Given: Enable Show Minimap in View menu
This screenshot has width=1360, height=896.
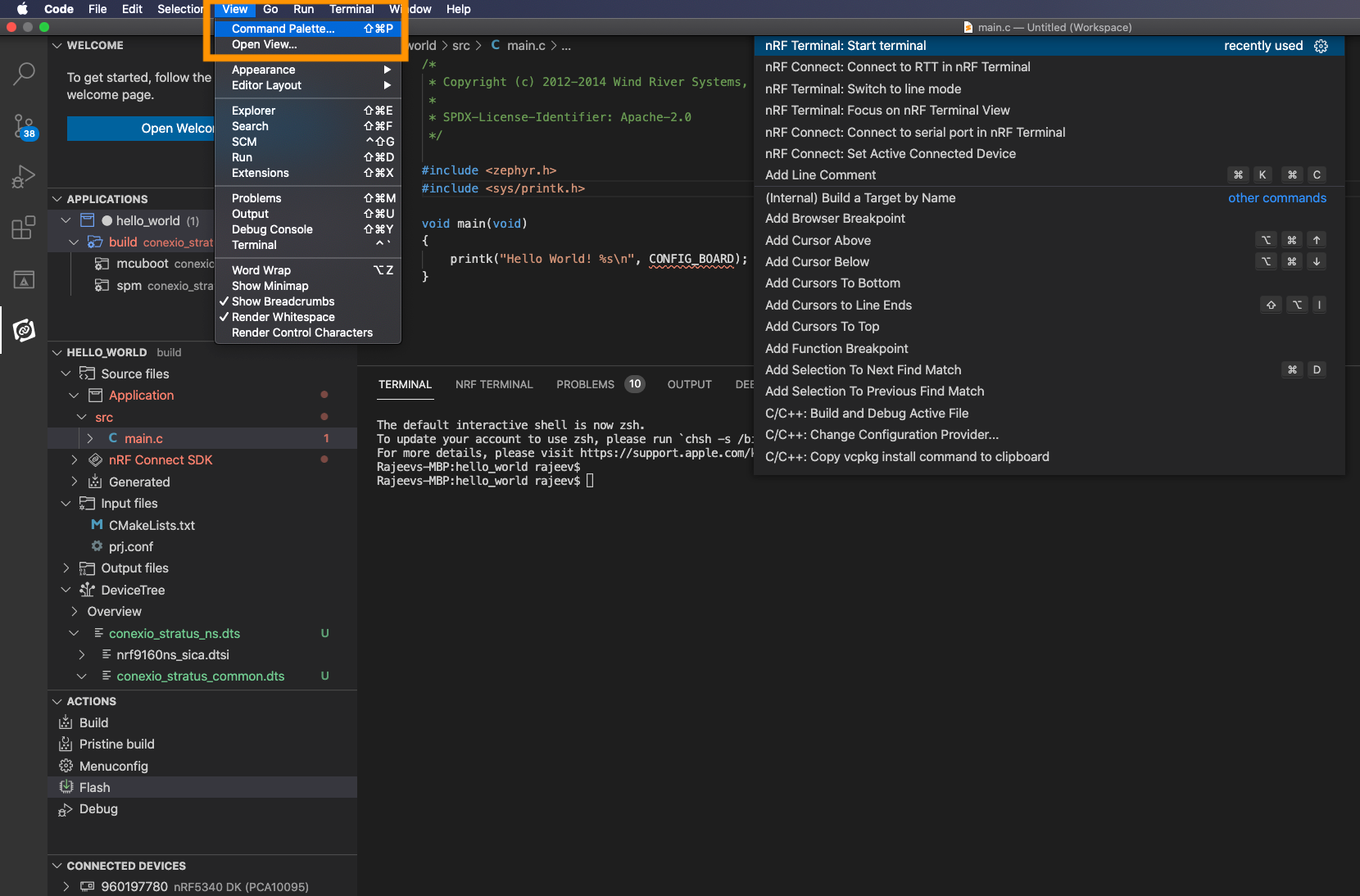Looking at the screenshot, I should [x=270, y=286].
